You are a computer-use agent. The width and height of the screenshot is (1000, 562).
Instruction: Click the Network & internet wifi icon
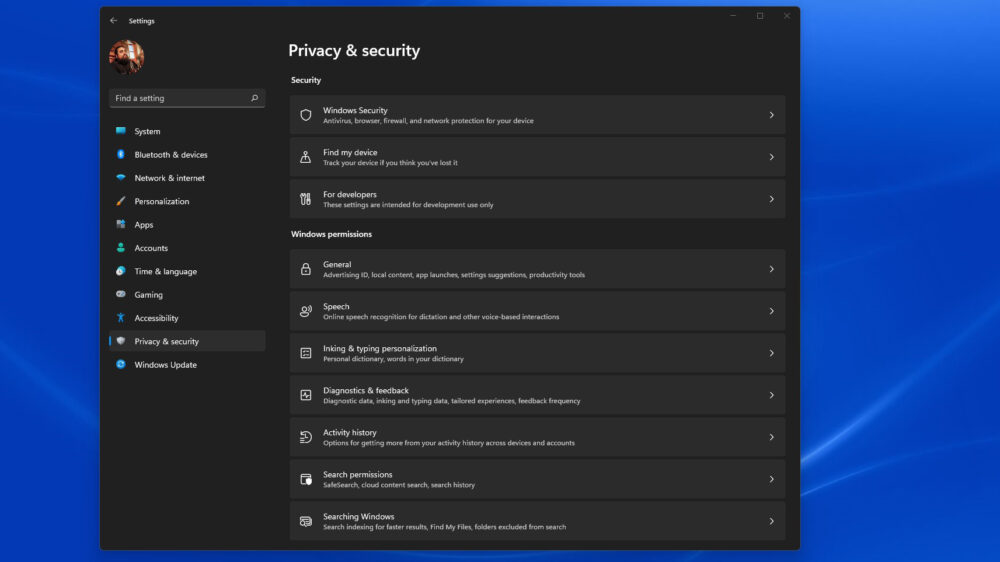tap(121, 177)
